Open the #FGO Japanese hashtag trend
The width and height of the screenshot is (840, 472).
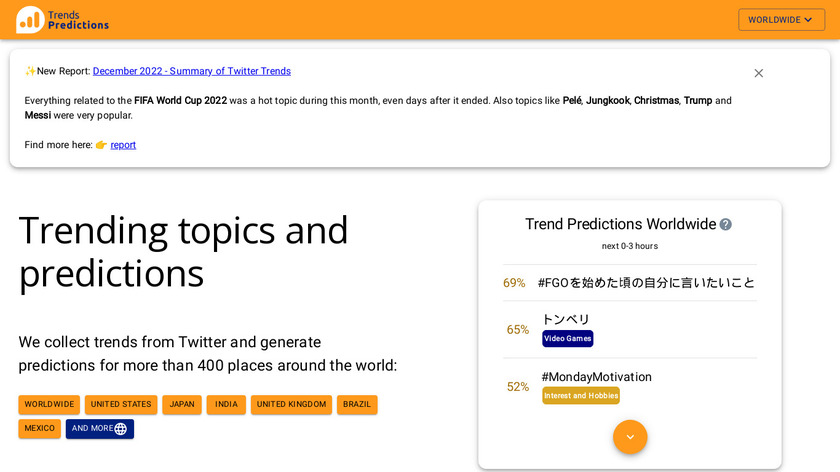646,283
